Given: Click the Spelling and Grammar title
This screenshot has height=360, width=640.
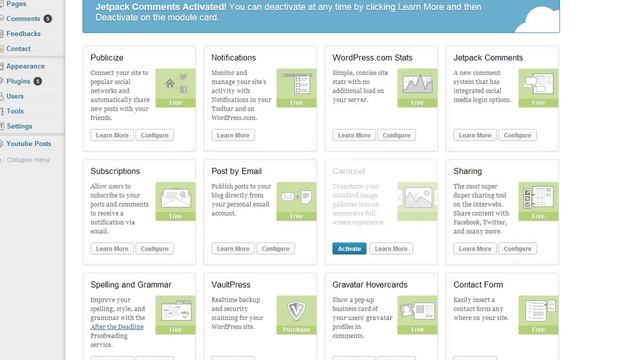Looking at the screenshot, I should pyautogui.click(x=131, y=284).
